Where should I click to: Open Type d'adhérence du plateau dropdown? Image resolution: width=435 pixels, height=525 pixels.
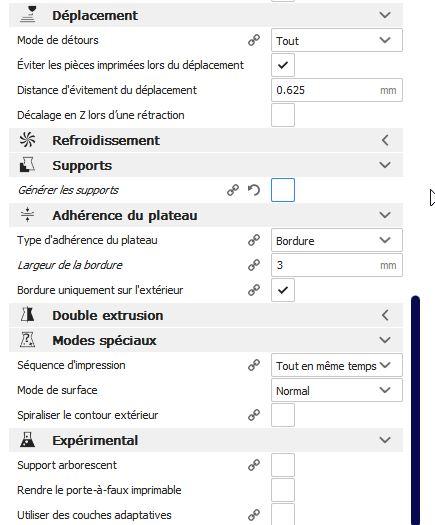(337, 240)
